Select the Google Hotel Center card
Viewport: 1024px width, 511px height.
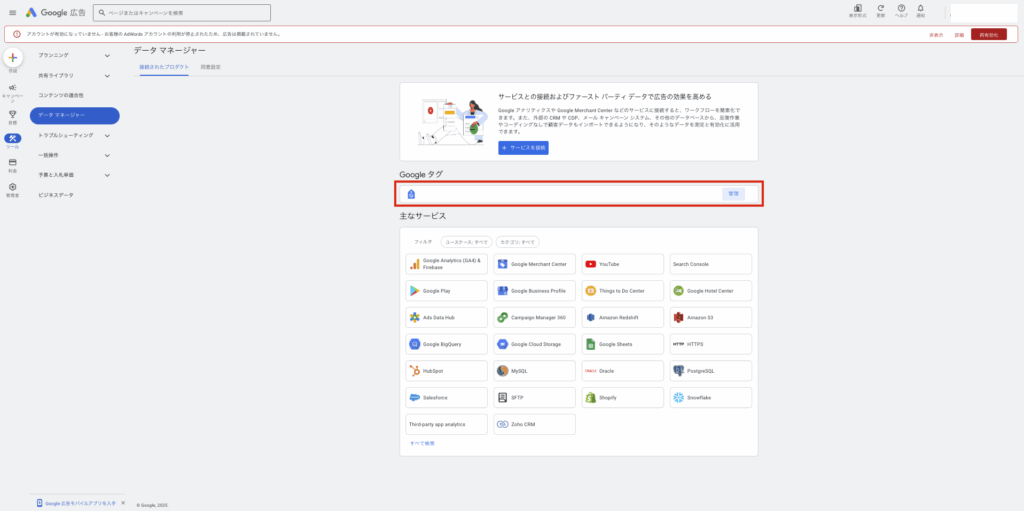[x=711, y=291]
